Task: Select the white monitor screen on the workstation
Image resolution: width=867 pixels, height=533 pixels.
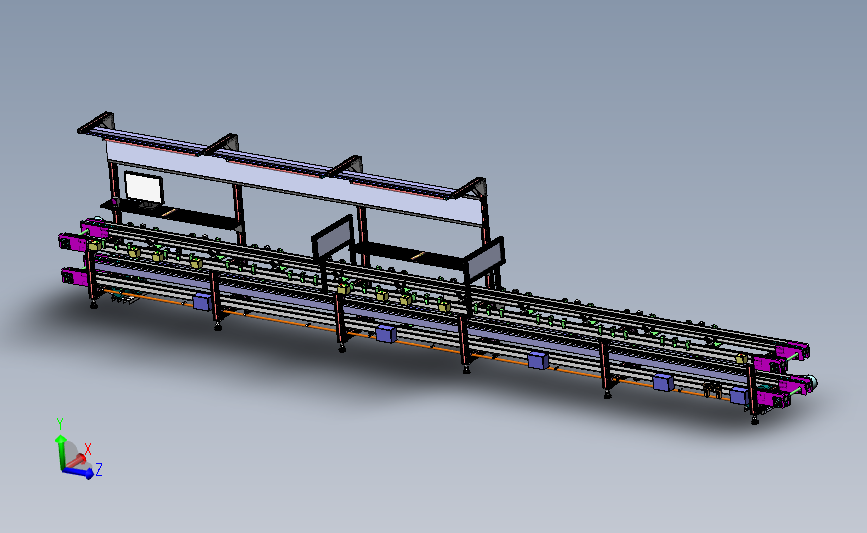Action: (x=144, y=188)
